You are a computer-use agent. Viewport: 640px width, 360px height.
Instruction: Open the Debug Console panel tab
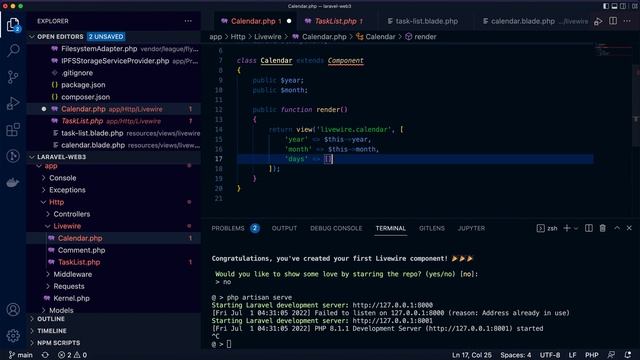click(336, 228)
